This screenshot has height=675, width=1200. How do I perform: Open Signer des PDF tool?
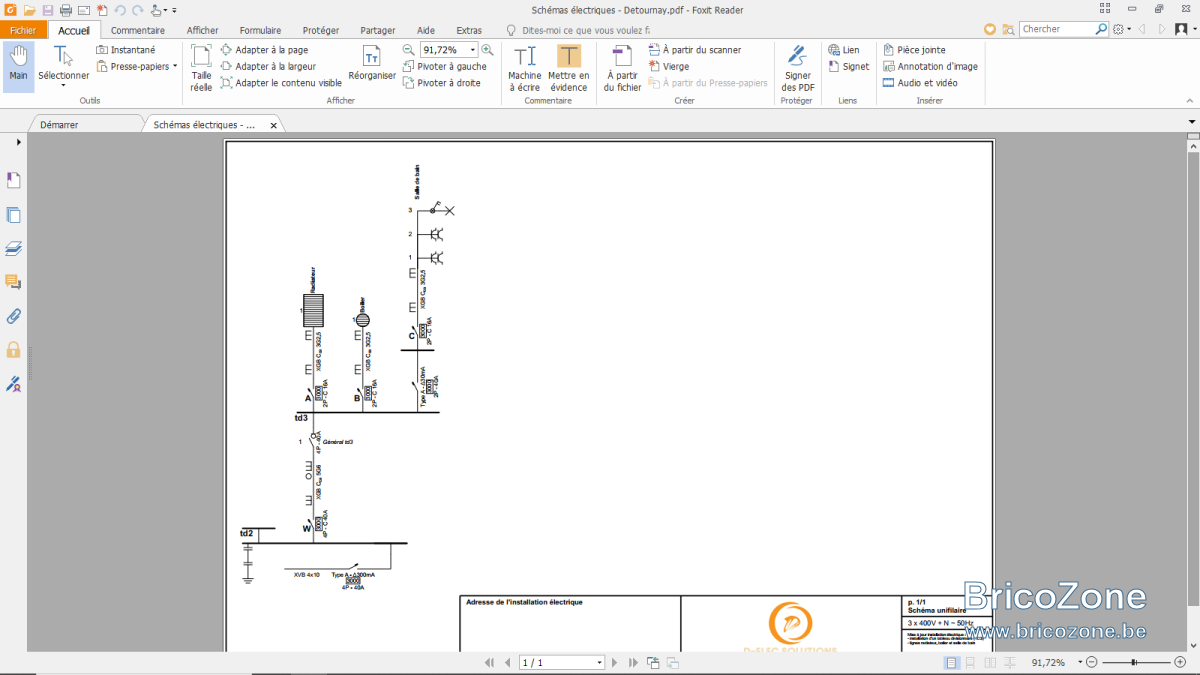(x=797, y=67)
